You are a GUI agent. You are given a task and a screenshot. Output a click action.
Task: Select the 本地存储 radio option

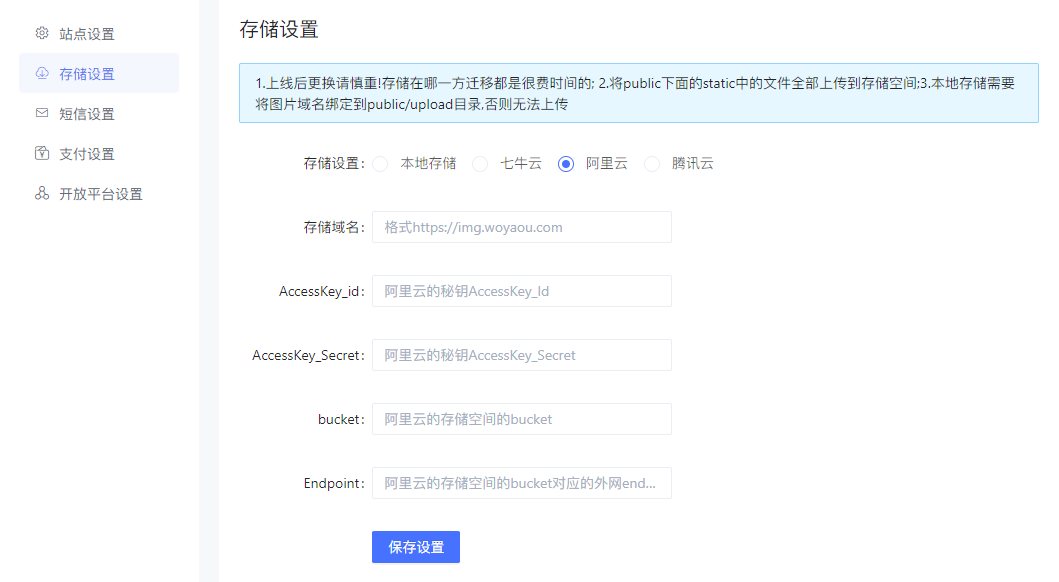[380, 164]
